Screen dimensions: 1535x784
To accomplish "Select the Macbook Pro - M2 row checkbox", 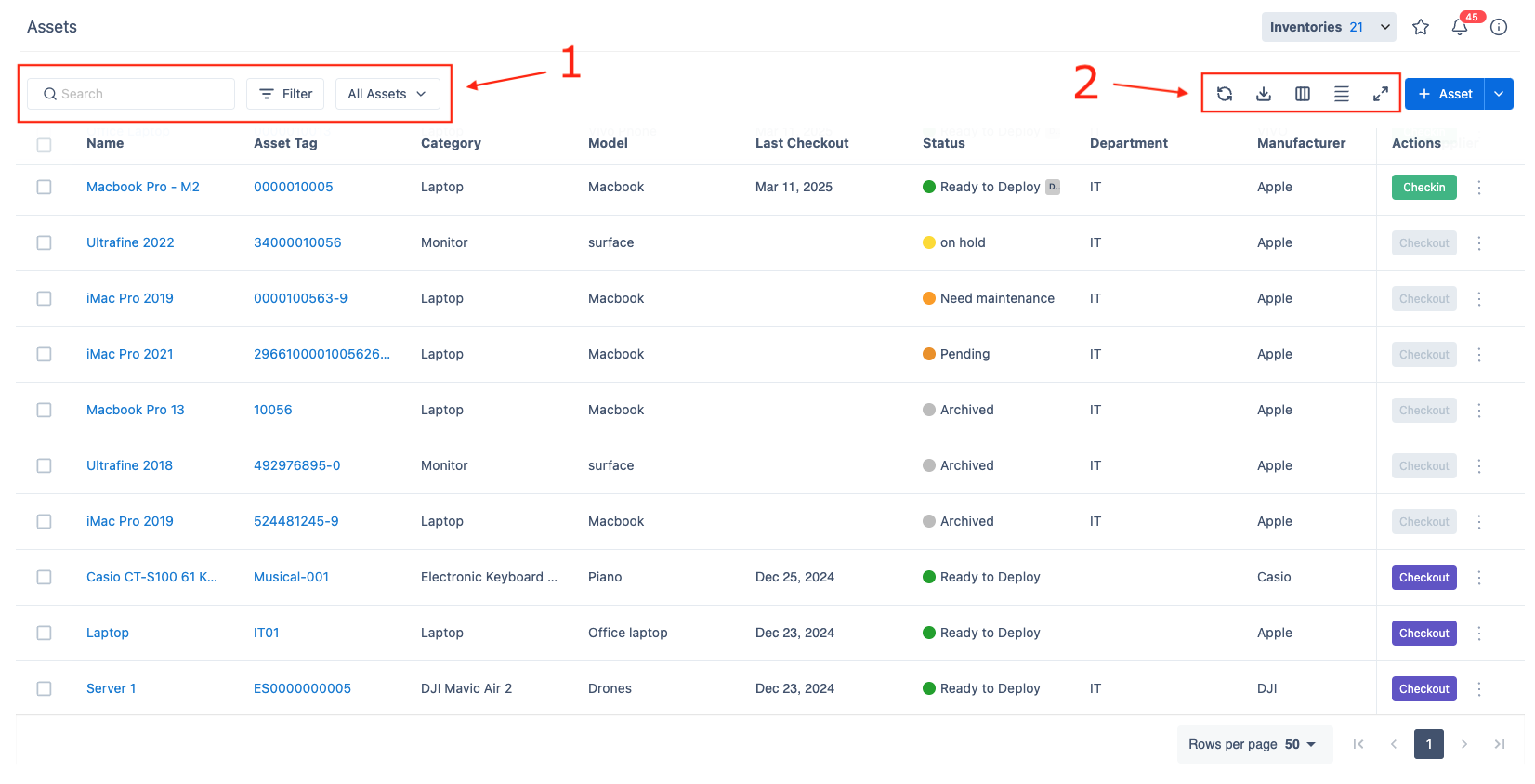I will point(44,188).
